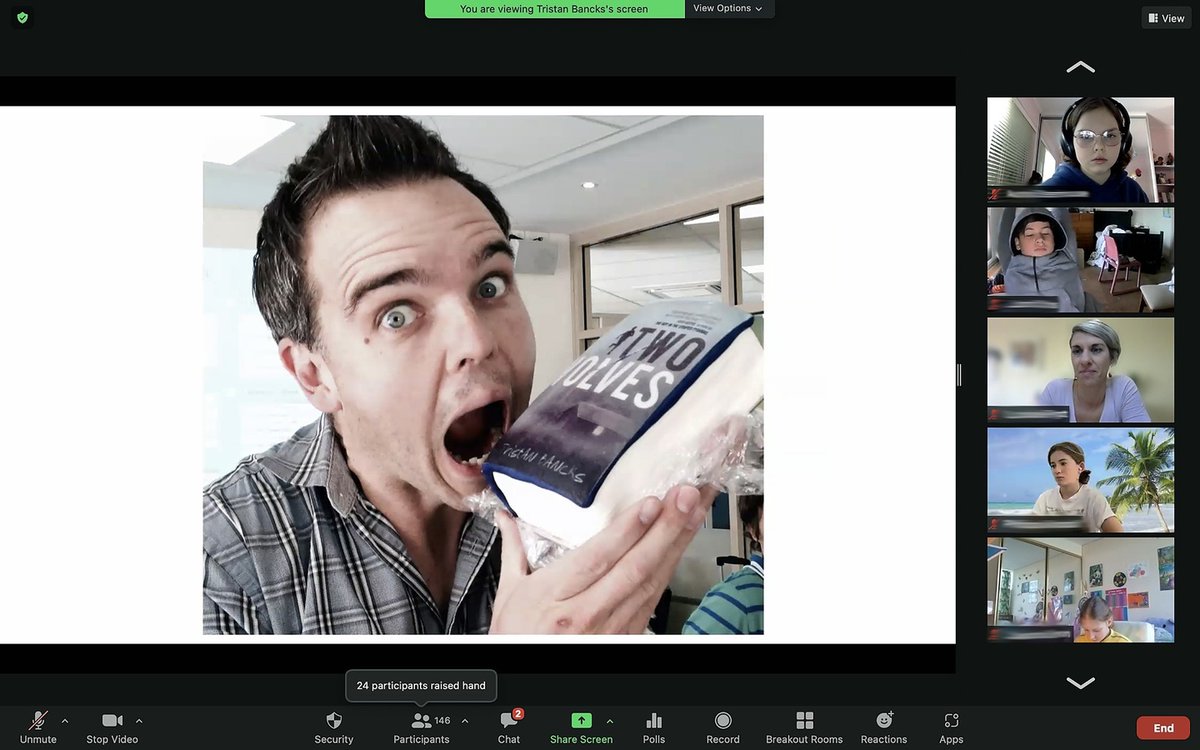The height and width of the screenshot is (750, 1200).
Task: Click the green encryption shield icon
Action: click(x=22, y=17)
